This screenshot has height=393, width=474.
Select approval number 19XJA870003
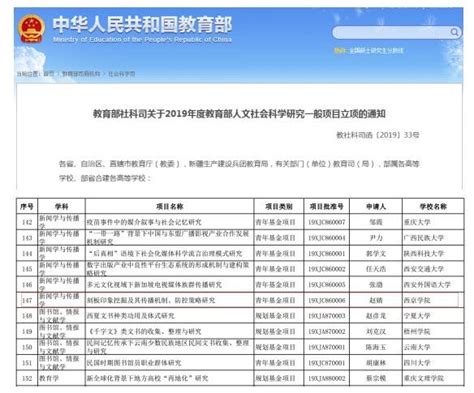pos(326,316)
